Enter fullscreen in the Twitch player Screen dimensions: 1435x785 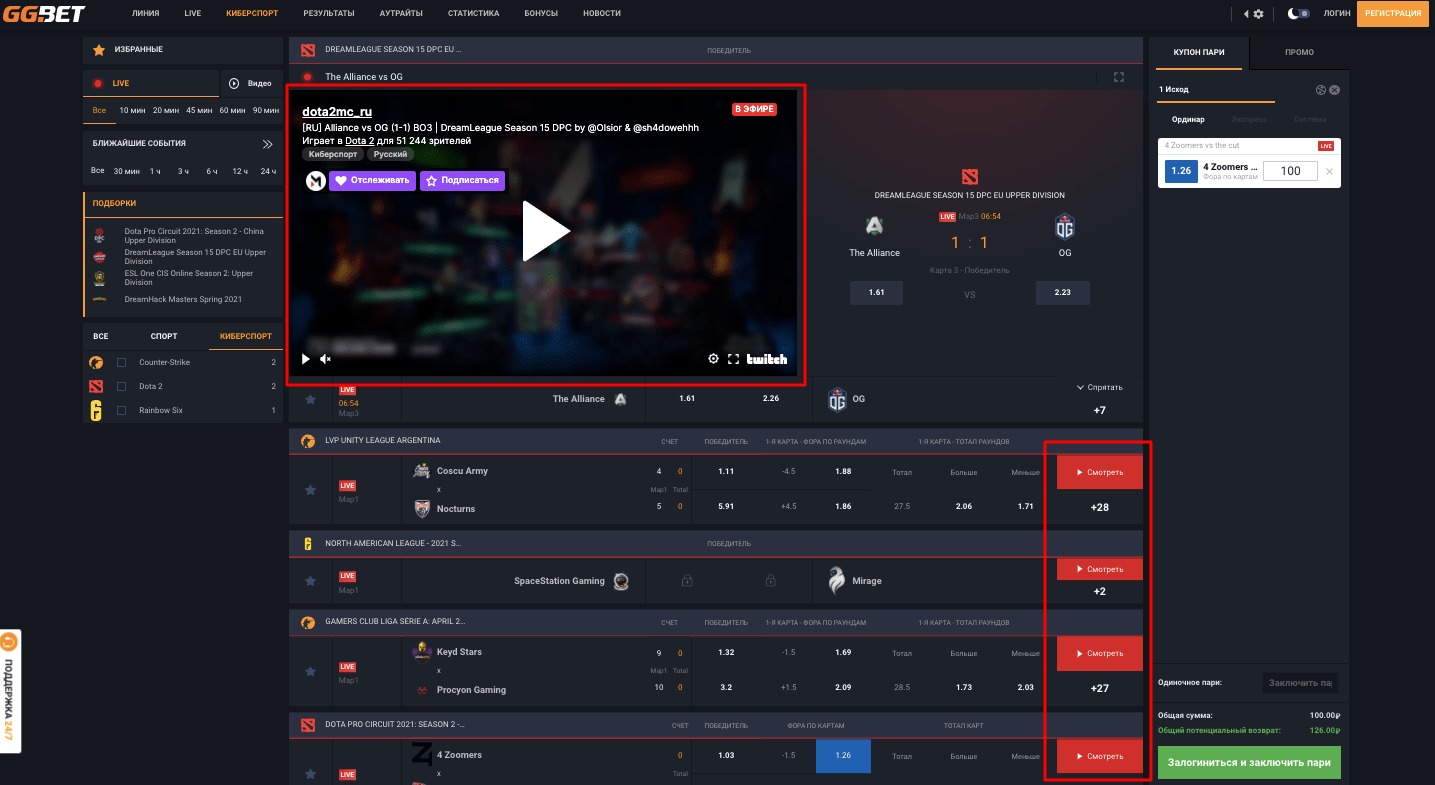click(x=733, y=359)
